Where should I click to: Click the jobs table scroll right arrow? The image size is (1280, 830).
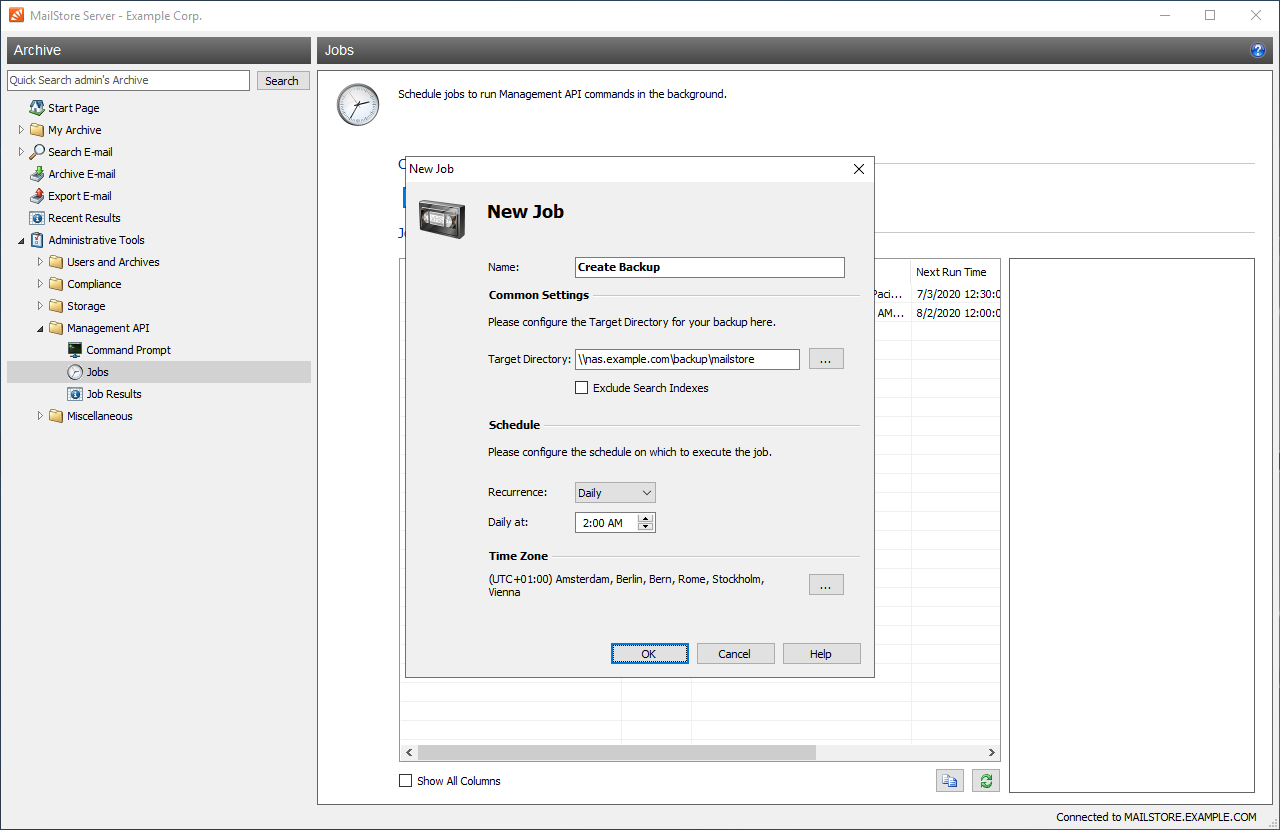[x=992, y=752]
